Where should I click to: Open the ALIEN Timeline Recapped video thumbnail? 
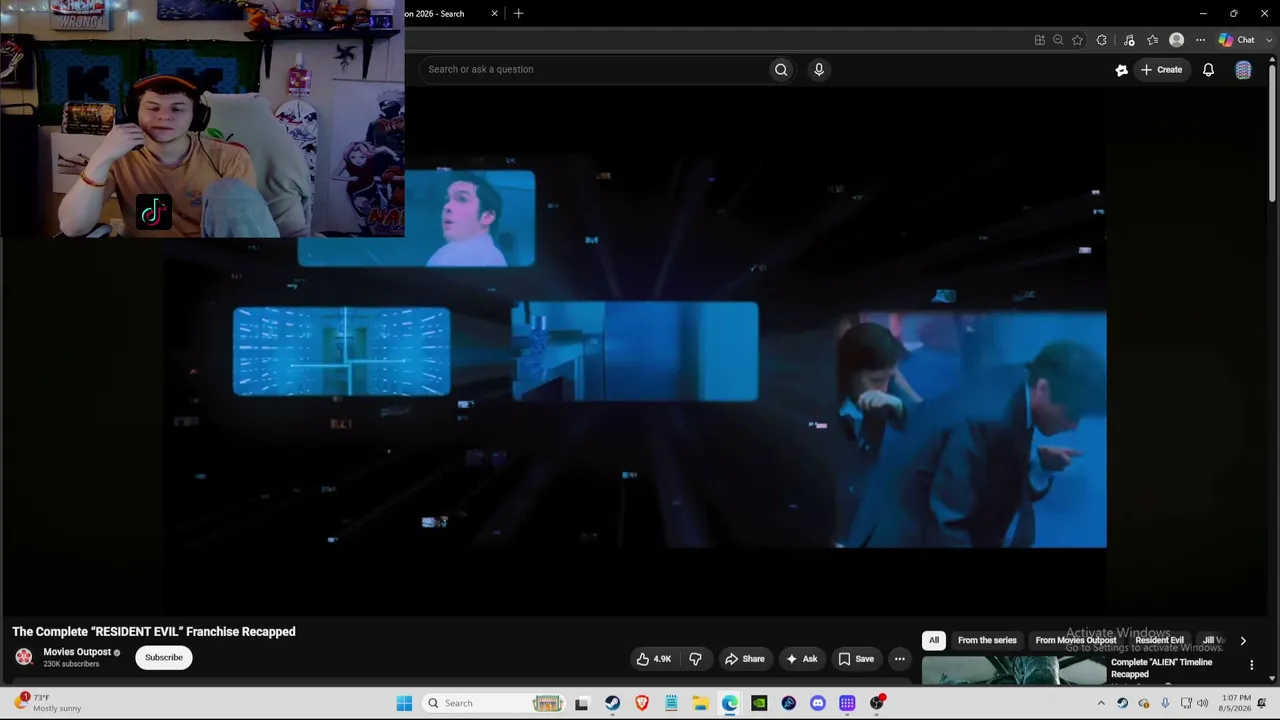1013,671
